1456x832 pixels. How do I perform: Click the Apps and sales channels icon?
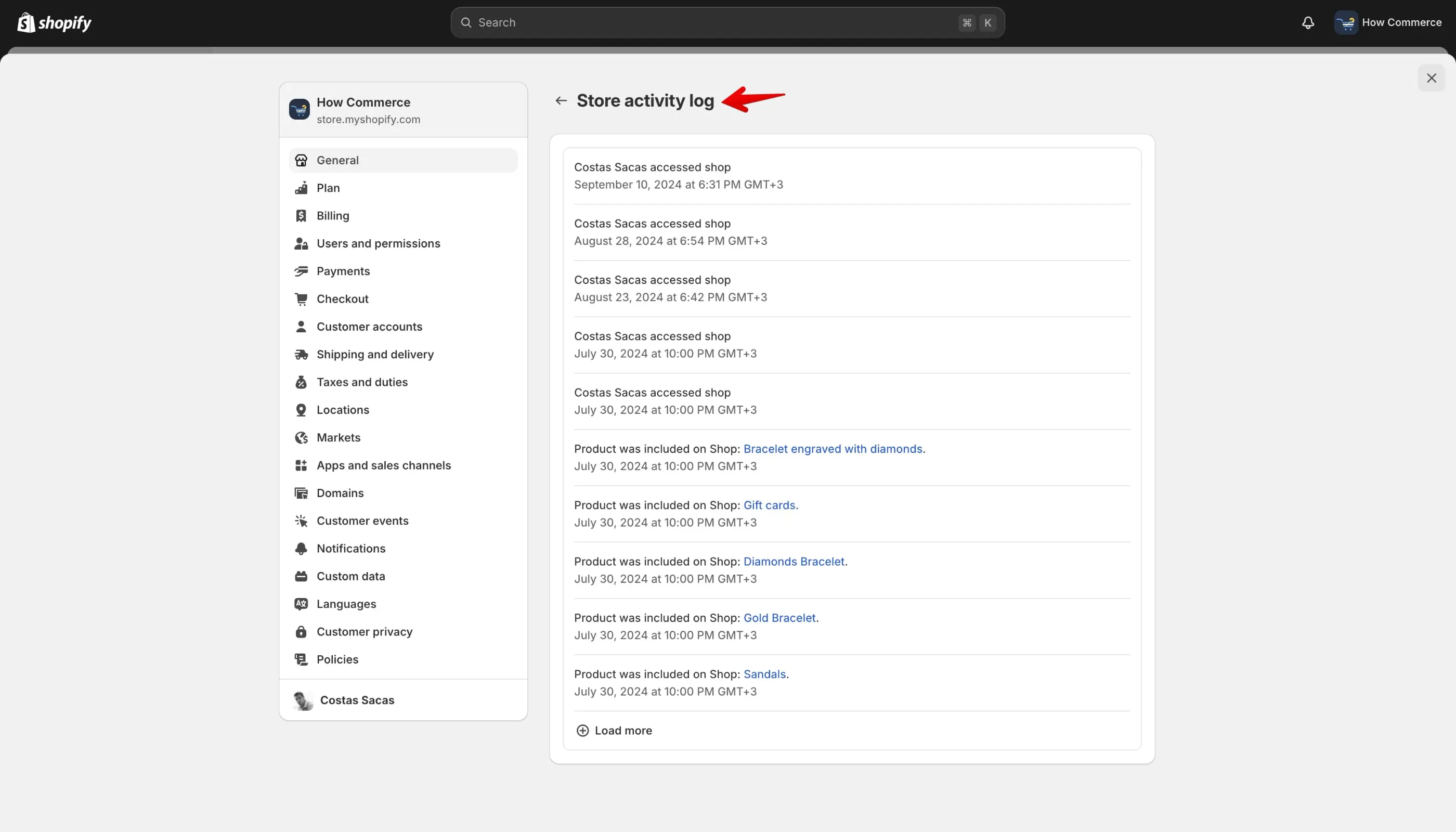click(x=301, y=465)
